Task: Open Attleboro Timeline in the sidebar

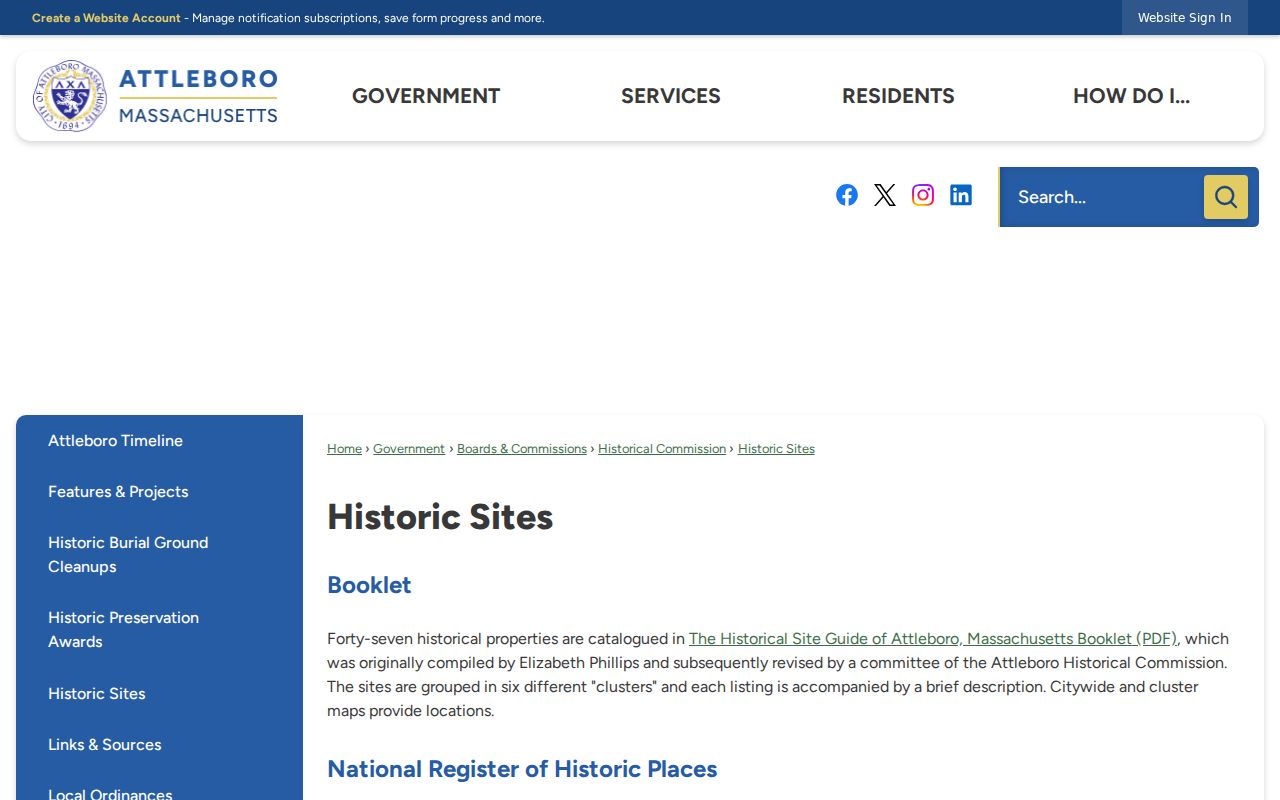Action: tap(115, 441)
